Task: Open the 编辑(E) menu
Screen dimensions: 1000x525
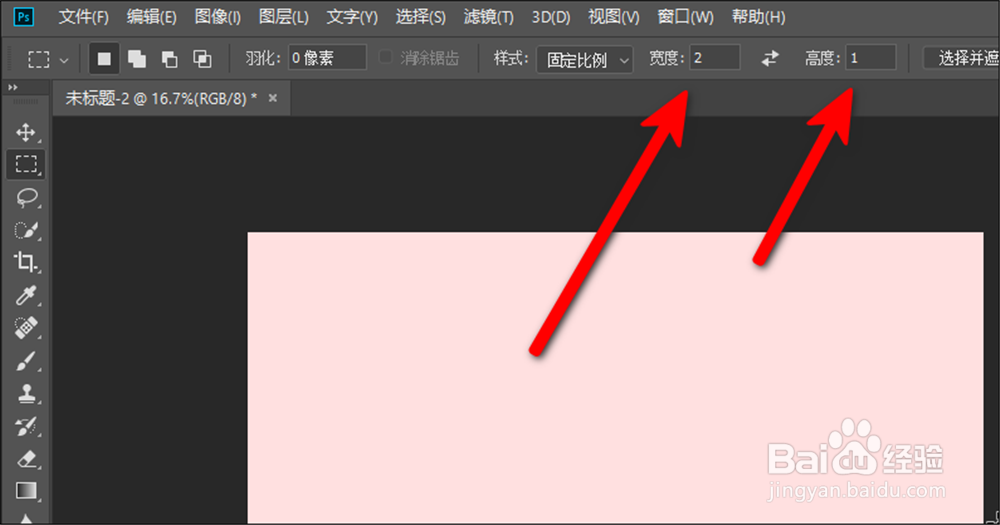Action: coord(151,17)
